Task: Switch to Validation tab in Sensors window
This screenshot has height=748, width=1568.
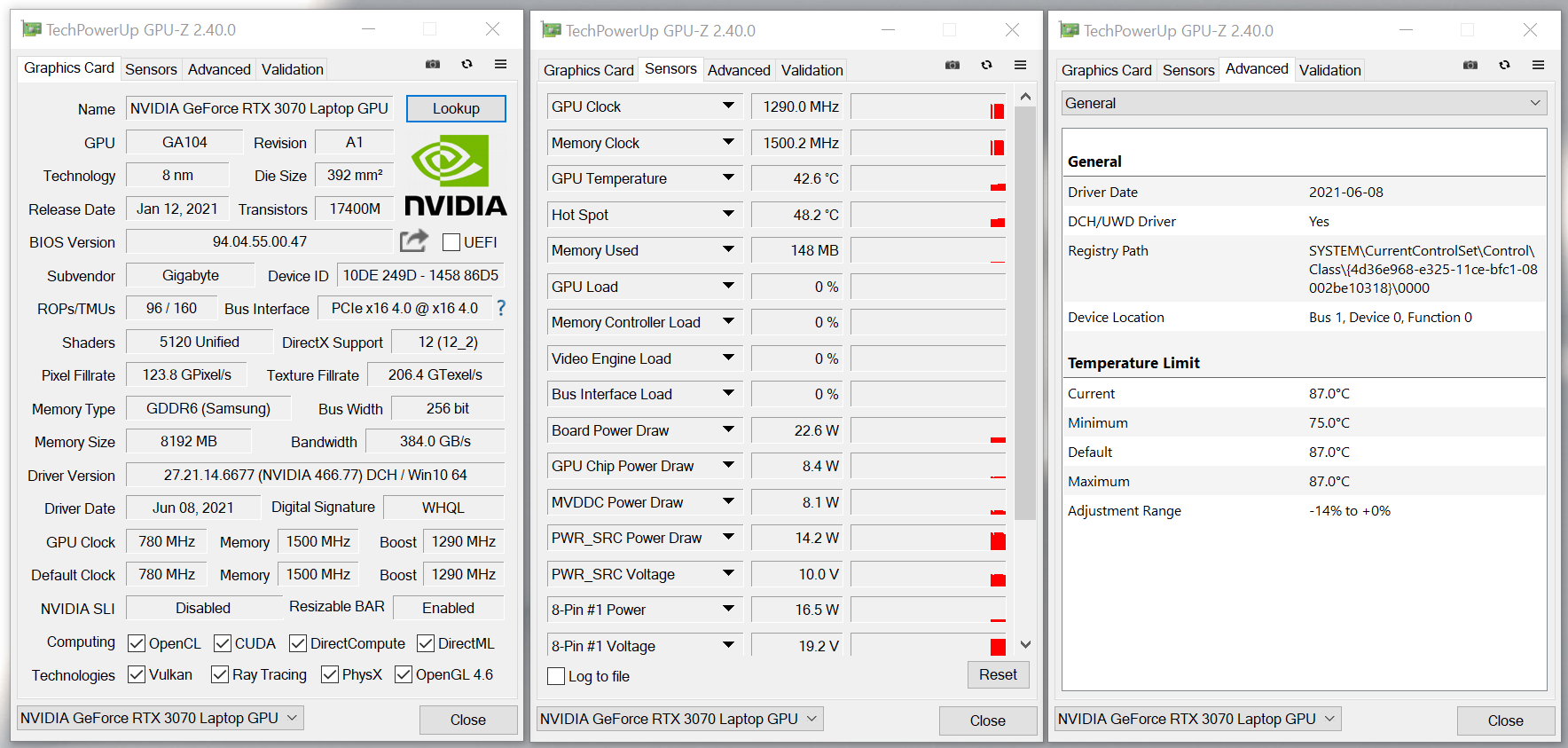Action: [x=812, y=70]
